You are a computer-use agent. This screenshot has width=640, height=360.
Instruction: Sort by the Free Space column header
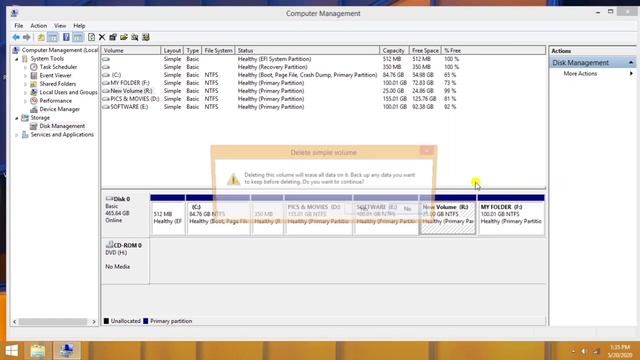click(x=425, y=51)
